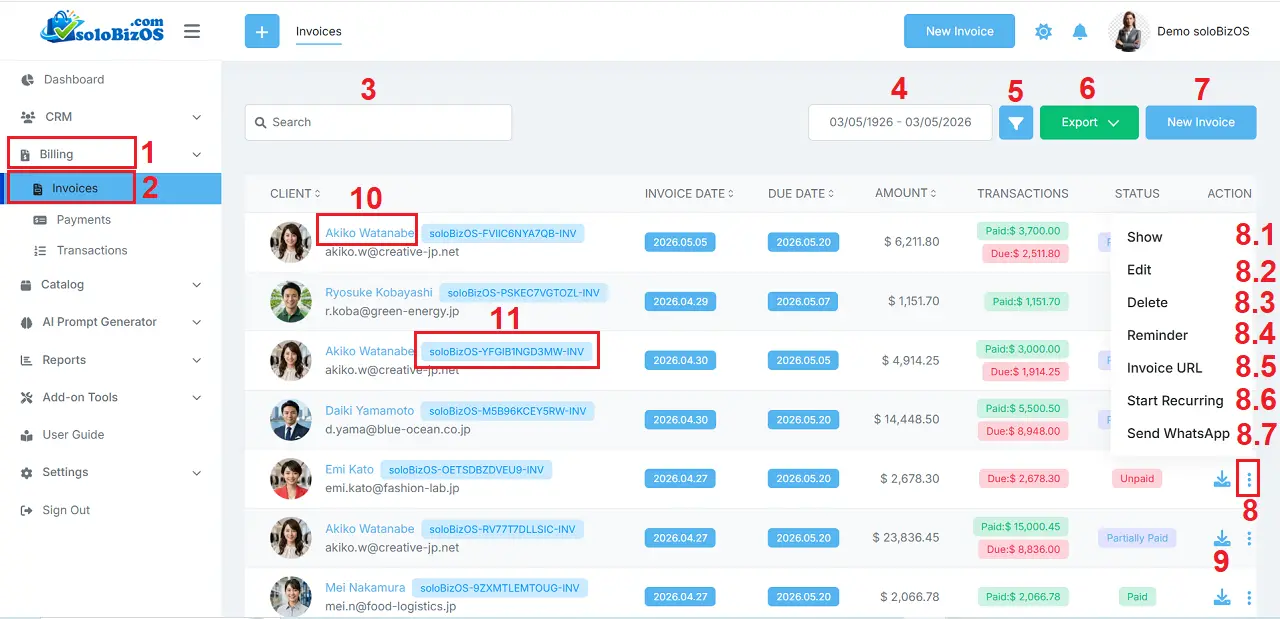Open client link Emi Kato
1280x619 pixels.
pyautogui.click(x=349, y=469)
